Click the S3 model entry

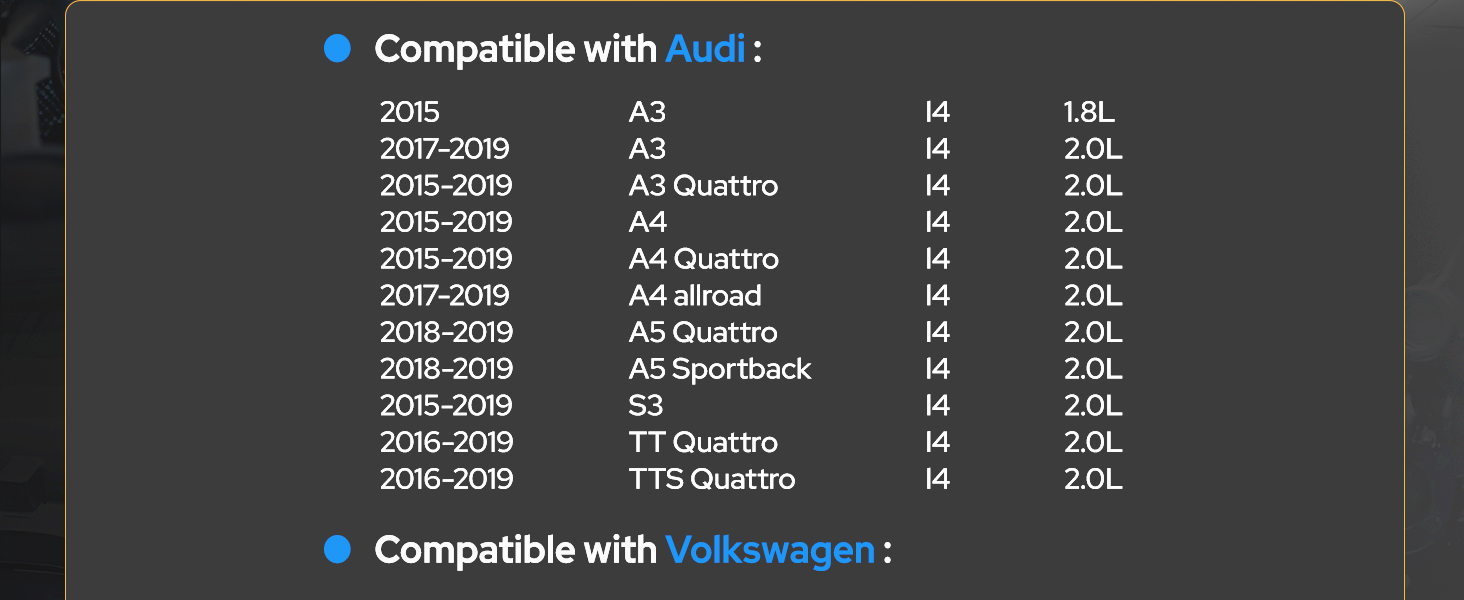[646, 405]
